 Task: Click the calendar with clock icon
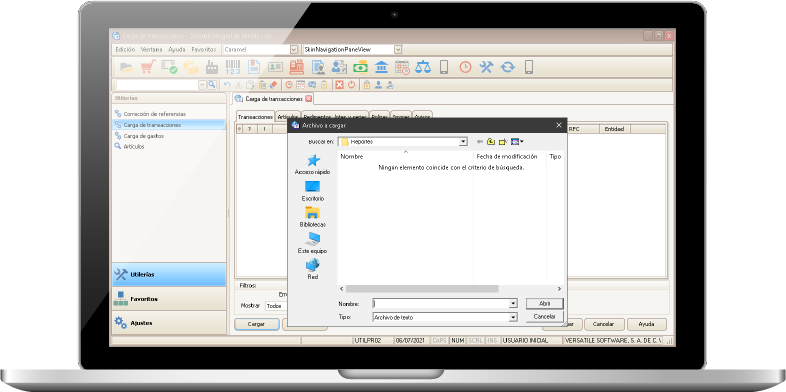coord(402,67)
